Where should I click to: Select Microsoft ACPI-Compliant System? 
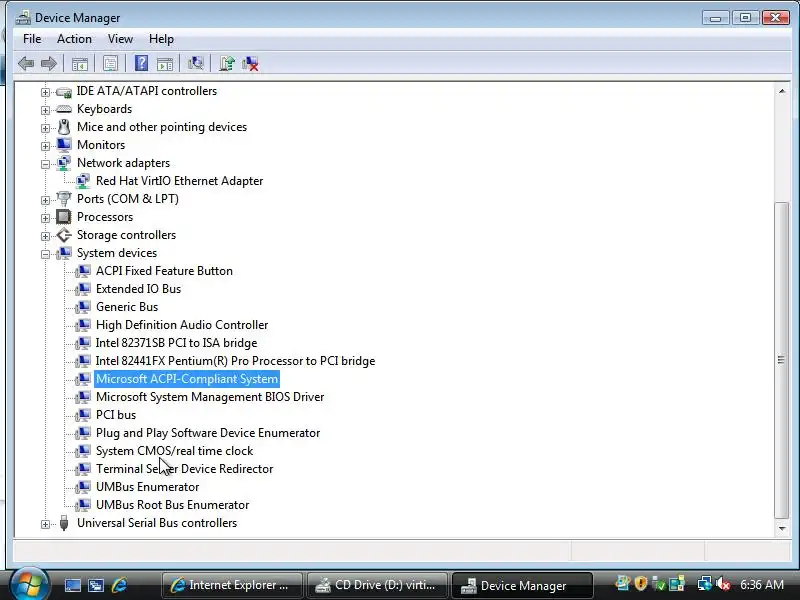click(x=187, y=379)
